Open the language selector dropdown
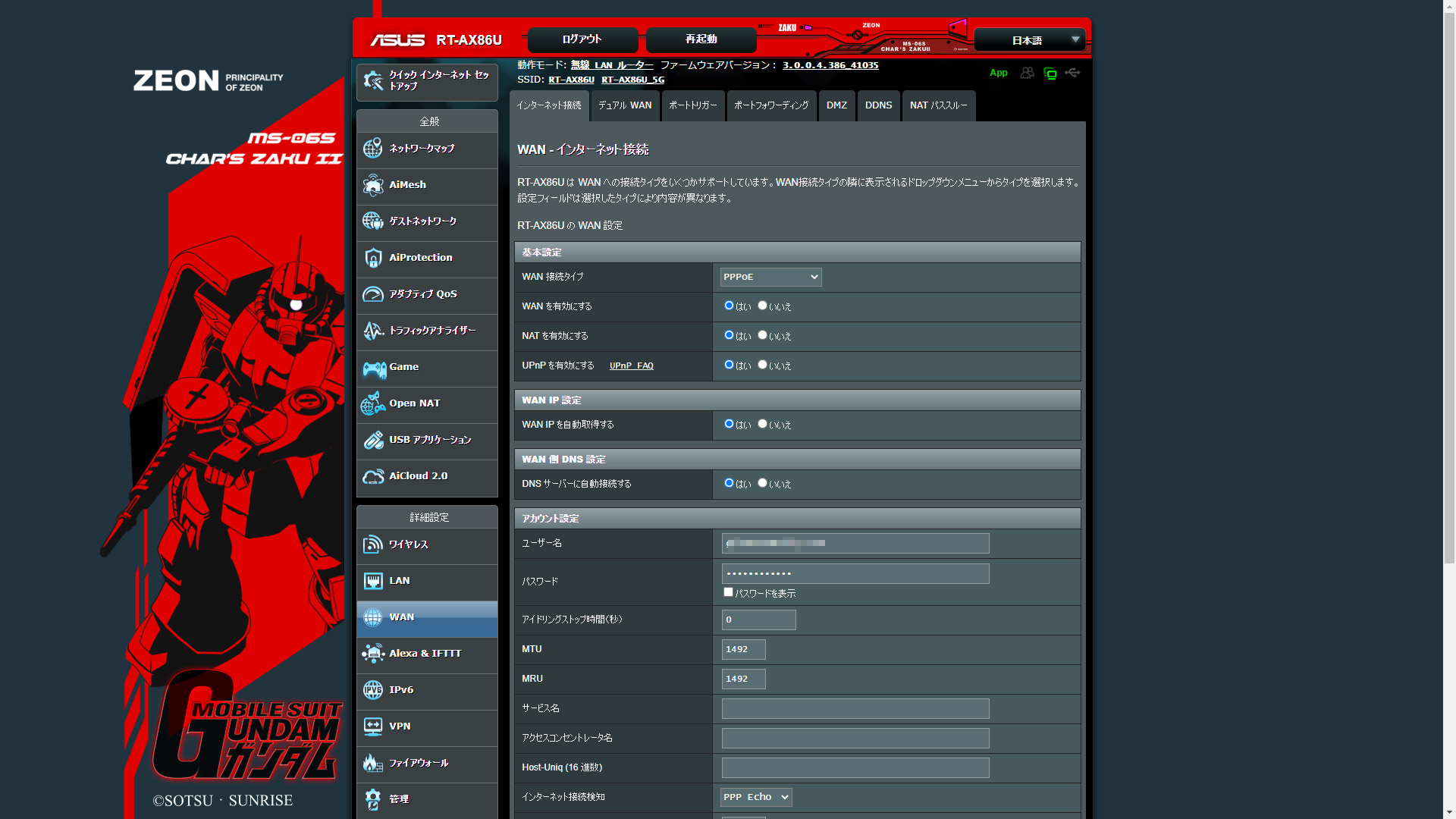This screenshot has height=819, width=1456. (1029, 40)
